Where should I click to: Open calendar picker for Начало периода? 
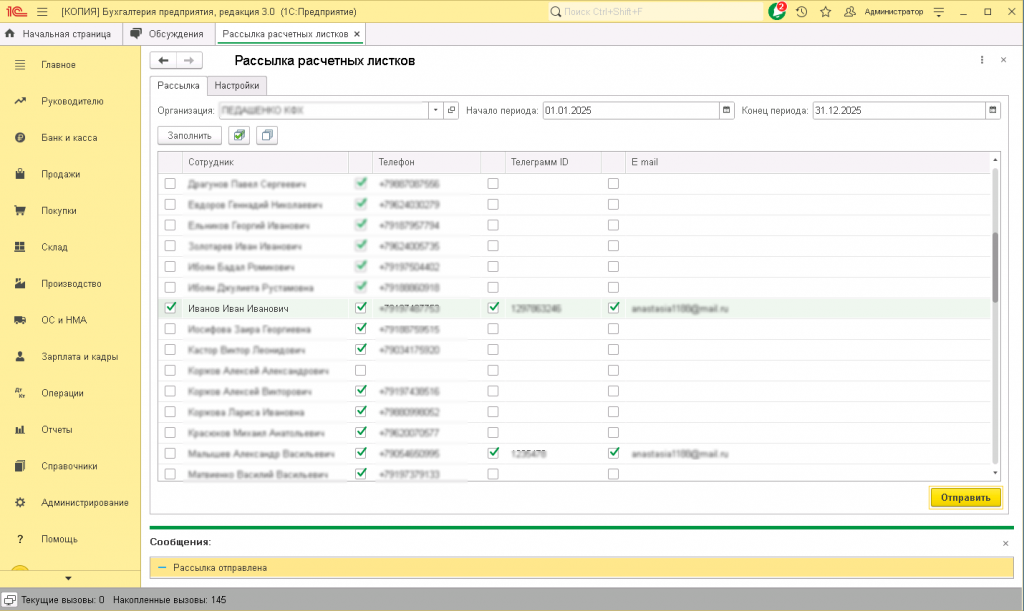click(726, 110)
